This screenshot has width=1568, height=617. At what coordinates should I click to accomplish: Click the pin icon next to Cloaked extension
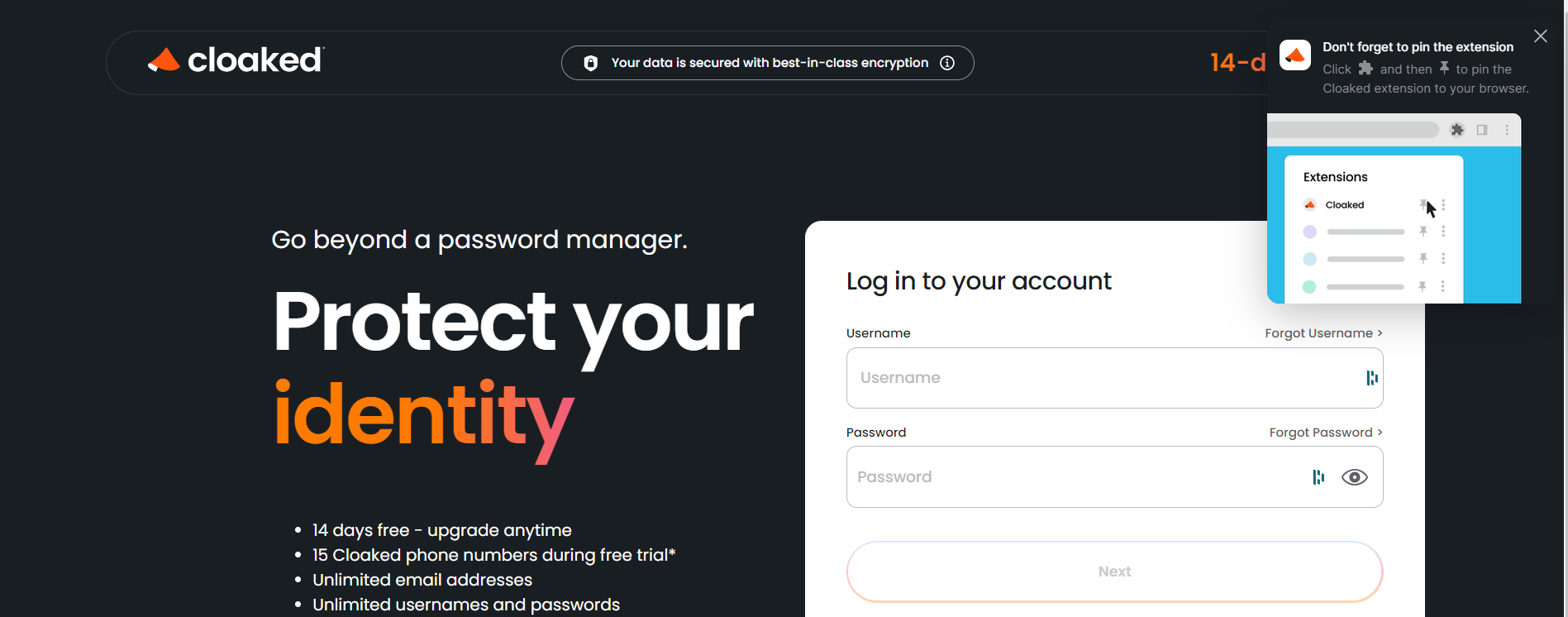[1423, 204]
